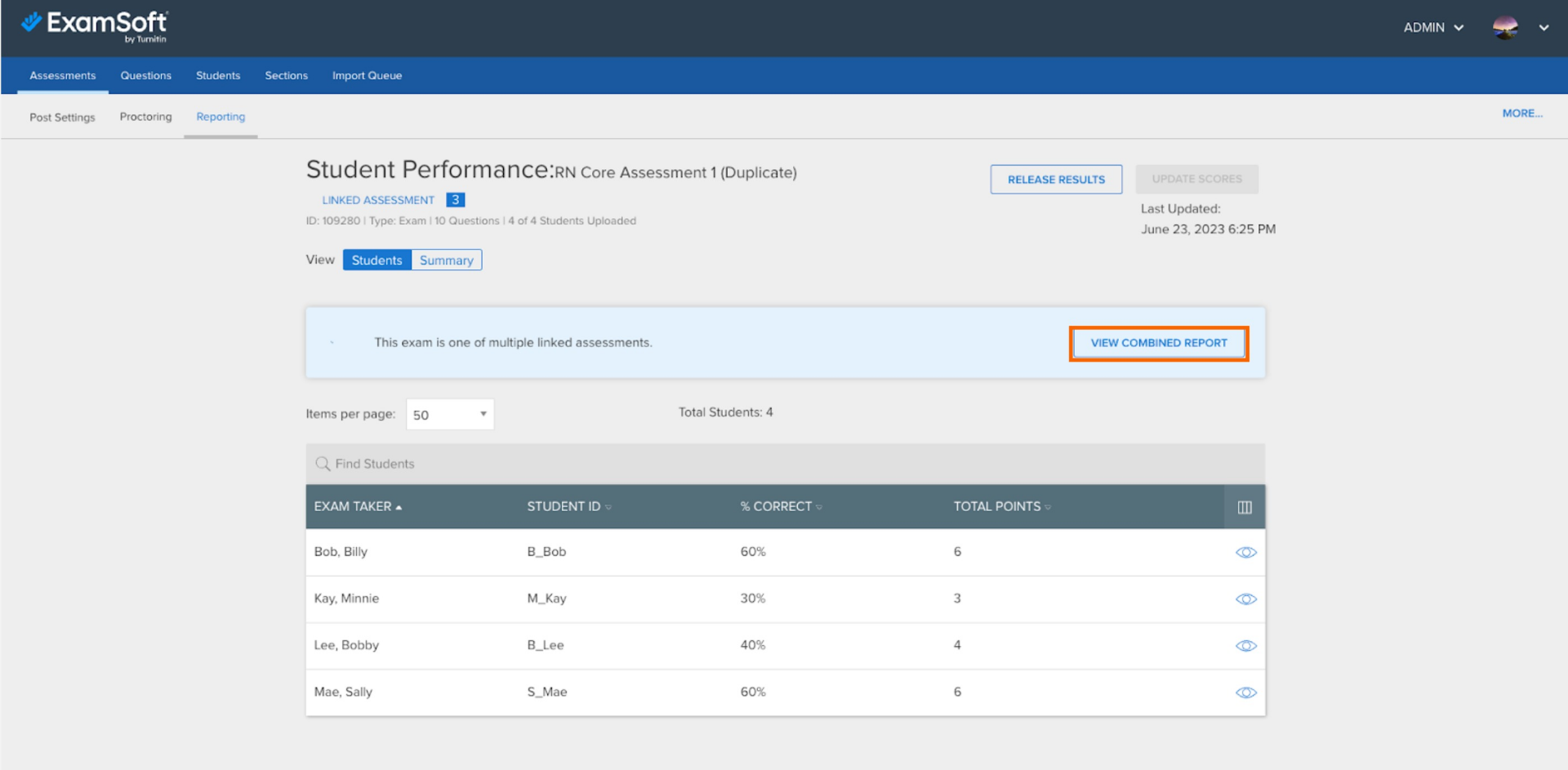
Task: Open column chooser icon in table header
Action: pyautogui.click(x=1244, y=507)
